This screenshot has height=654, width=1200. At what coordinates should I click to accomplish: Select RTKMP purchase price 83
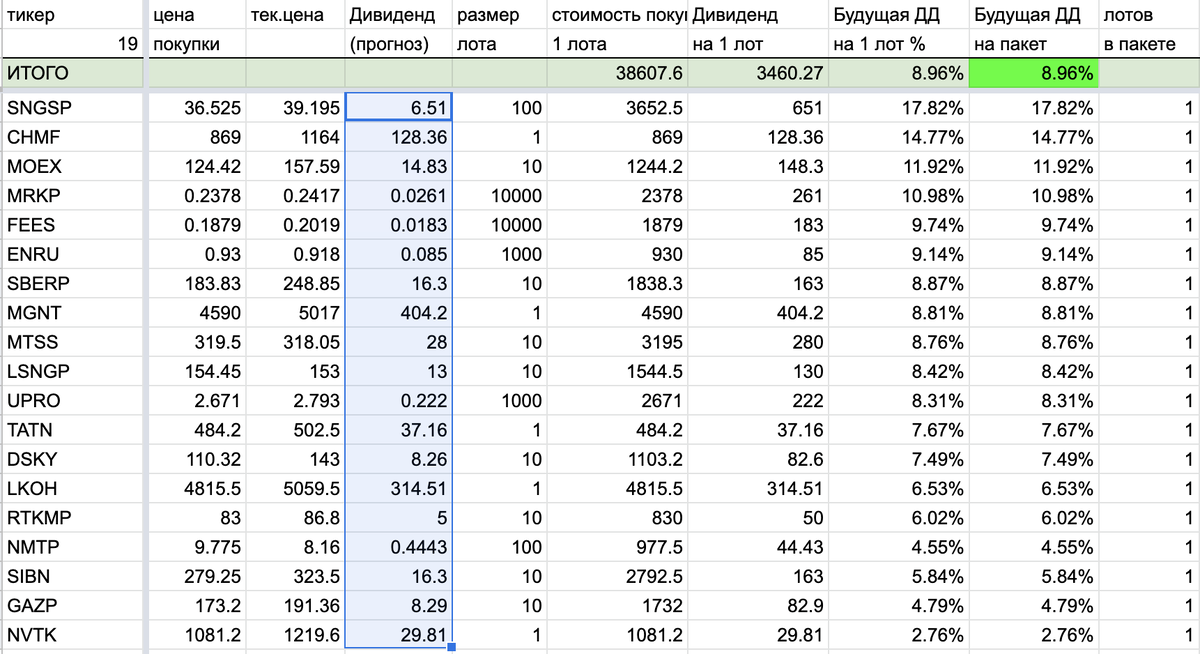tap(196, 518)
